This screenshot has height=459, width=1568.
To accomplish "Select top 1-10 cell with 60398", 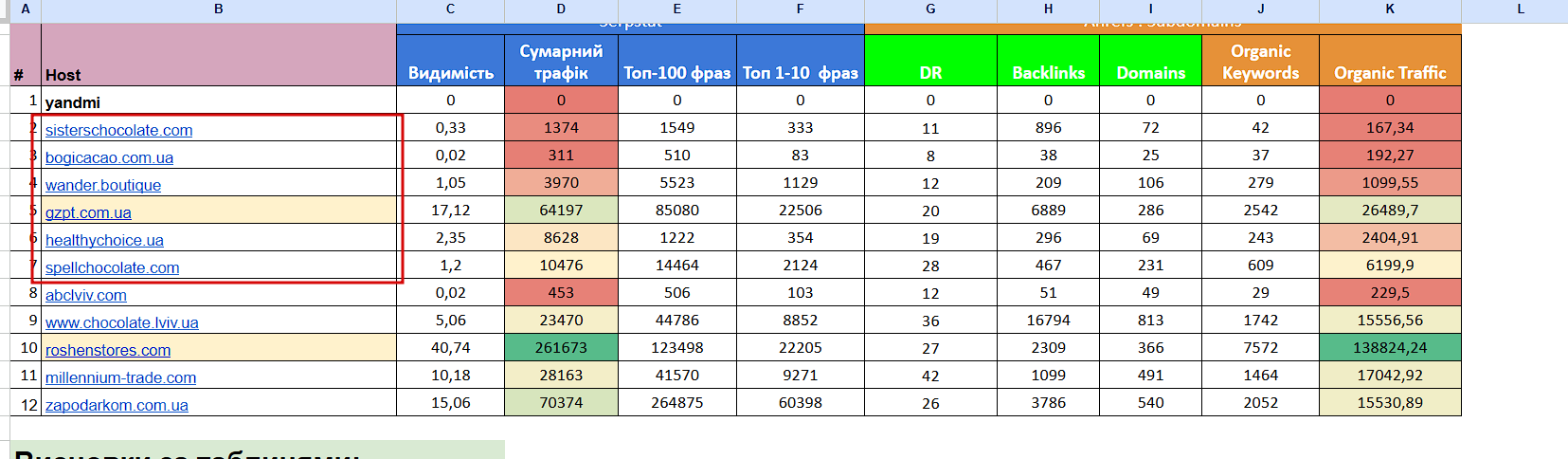I will [x=800, y=402].
